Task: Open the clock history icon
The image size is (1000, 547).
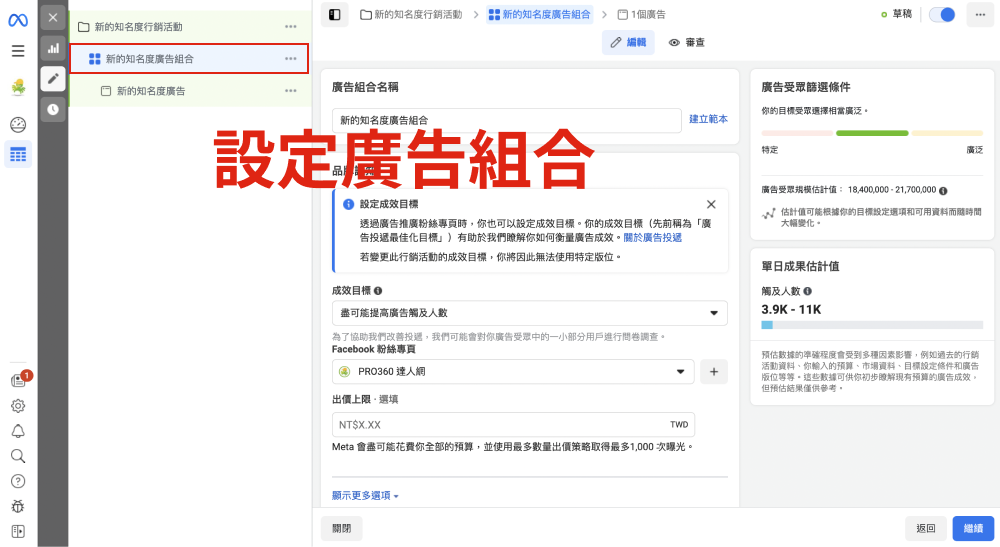Action: (53, 109)
